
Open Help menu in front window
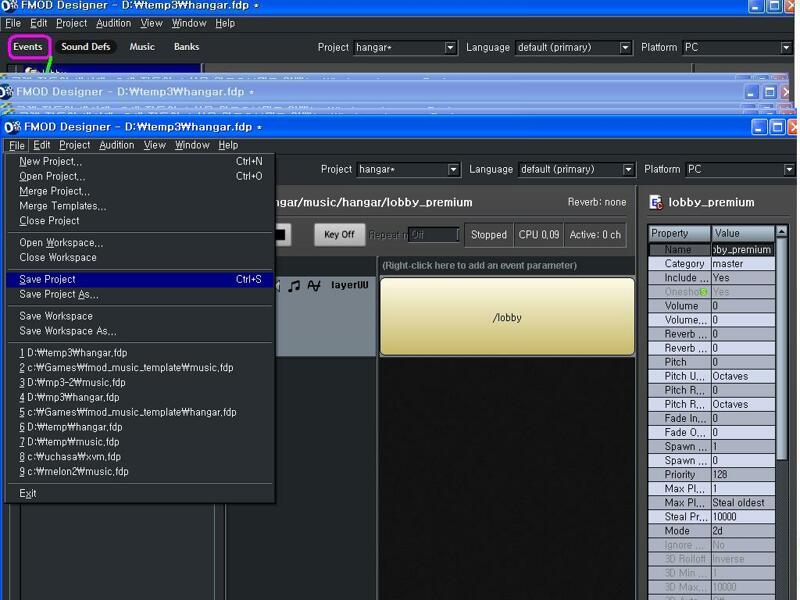[x=228, y=145]
